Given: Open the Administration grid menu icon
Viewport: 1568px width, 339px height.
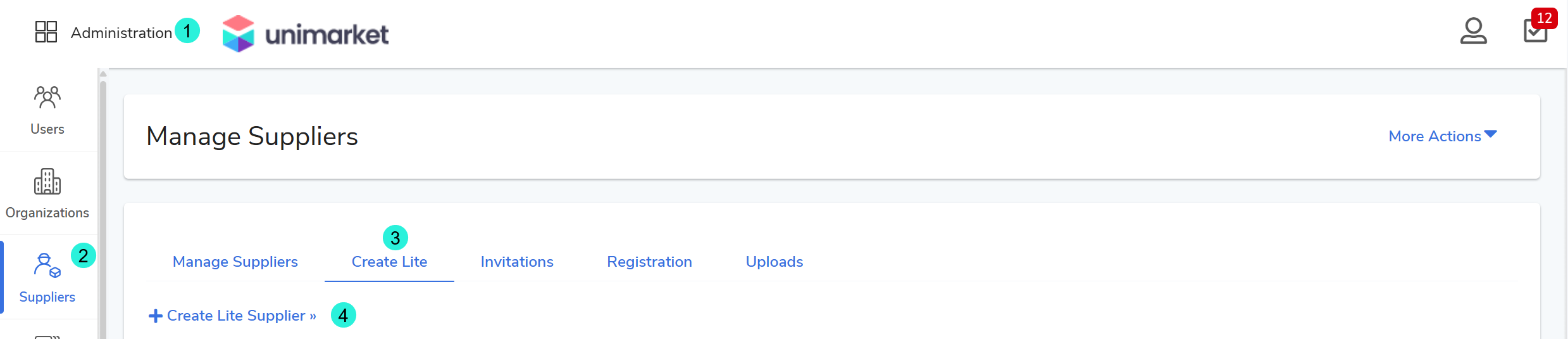Looking at the screenshot, I should tap(46, 32).
